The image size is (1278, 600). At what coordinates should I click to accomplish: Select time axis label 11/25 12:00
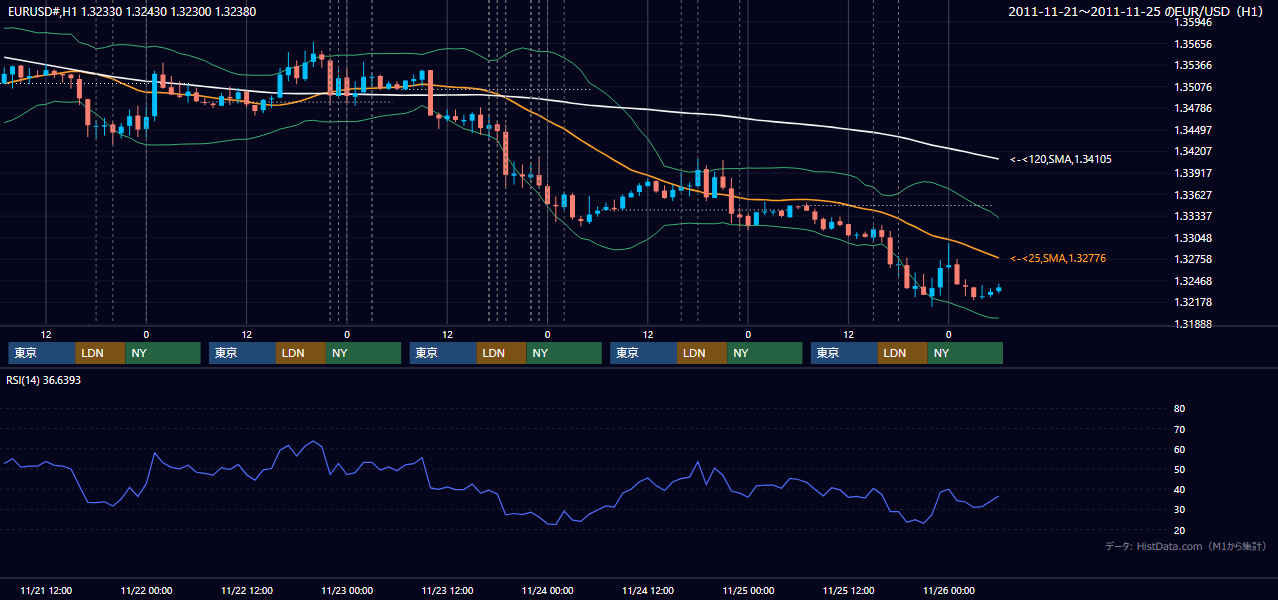click(x=849, y=590)
